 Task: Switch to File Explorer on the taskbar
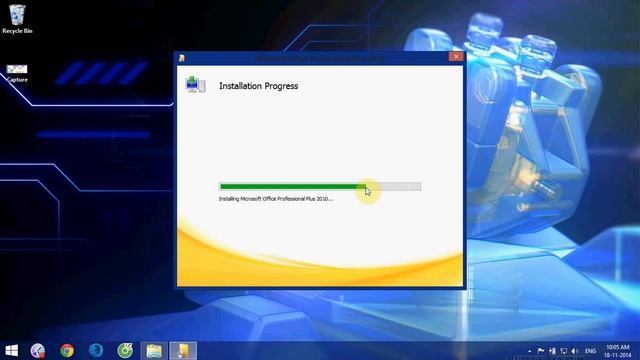click(154, 351)
